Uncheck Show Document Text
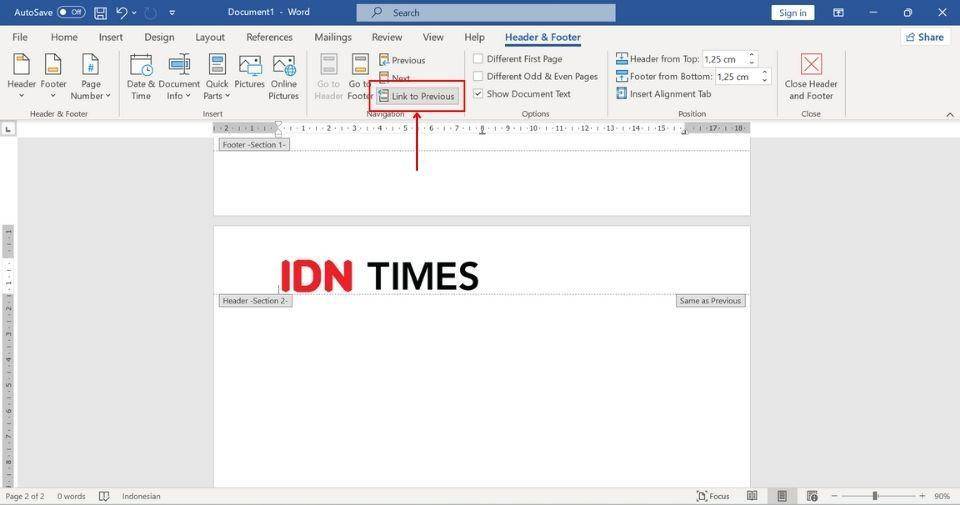The width and height of the screenshot is (960, 505). [x=522, y=94]
